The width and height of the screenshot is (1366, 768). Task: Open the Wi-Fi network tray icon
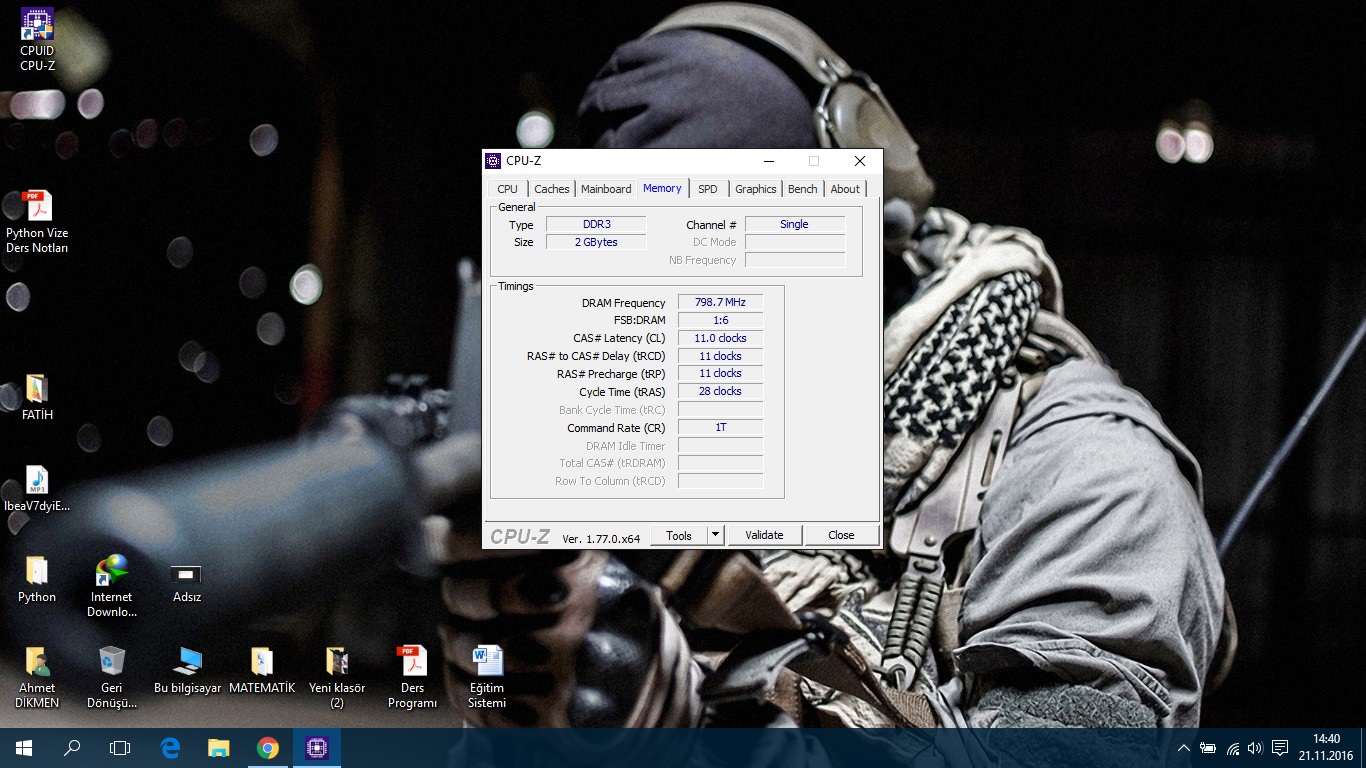1233,748
